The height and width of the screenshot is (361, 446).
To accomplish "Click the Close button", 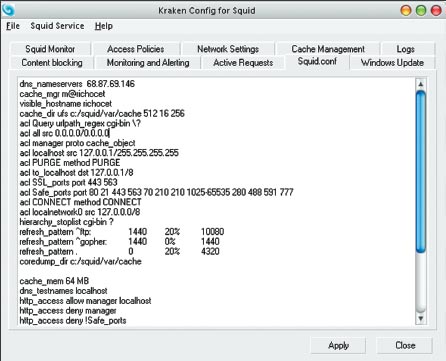I will (x=405, y=345).
